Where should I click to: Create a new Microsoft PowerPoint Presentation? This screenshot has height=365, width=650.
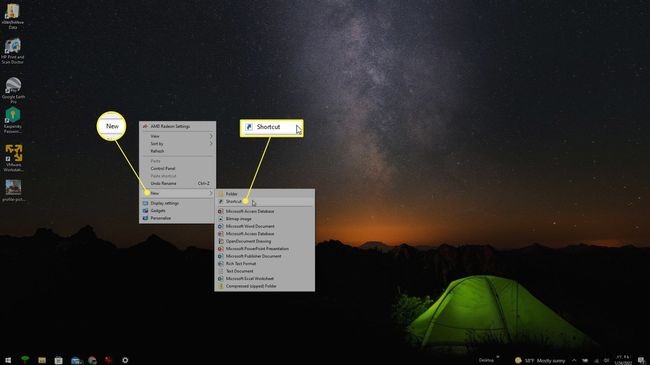[264, 248]
